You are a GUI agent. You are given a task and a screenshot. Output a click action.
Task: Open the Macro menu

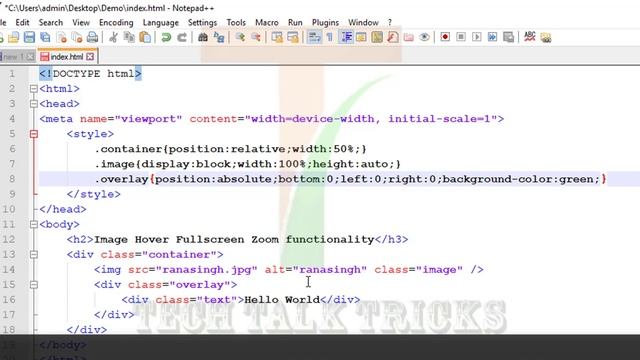point(267,22)
